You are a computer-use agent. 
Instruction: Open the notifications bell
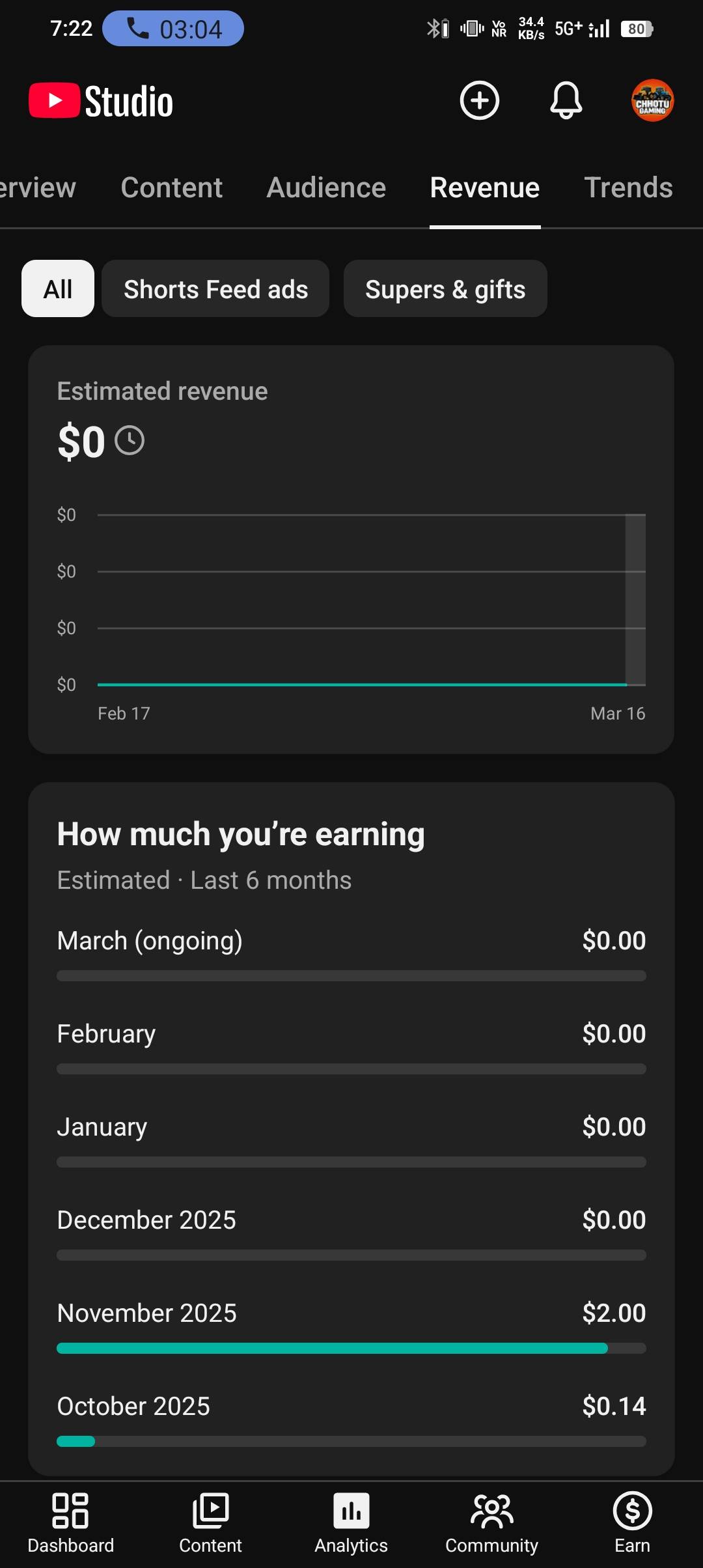click(566, 101)
